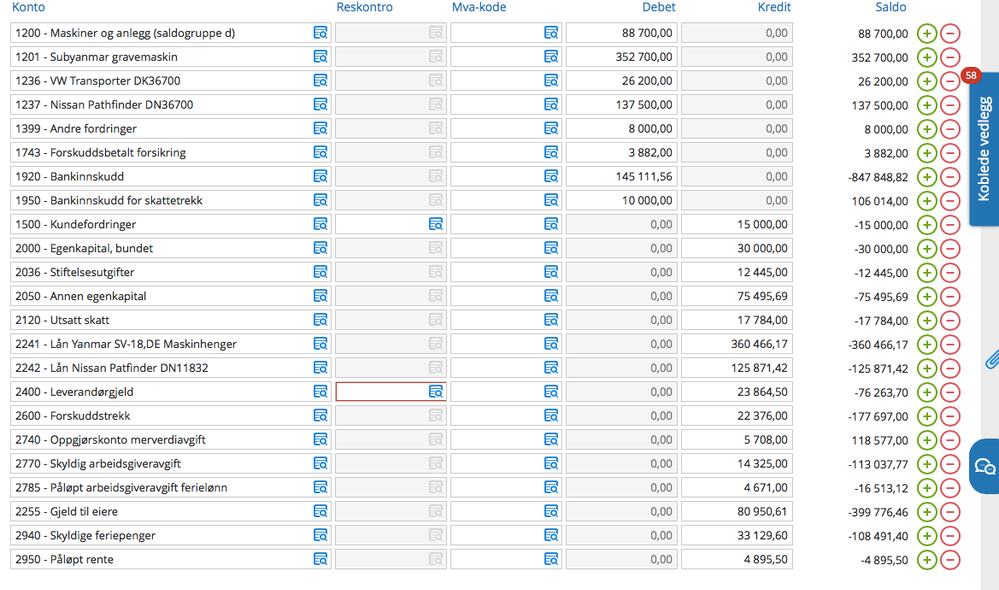Viewport: 999px width, 590px height.
Task: Open Mva-kode lookup on 2740 Oppgjørskonto row
Action: coord(551,440)
